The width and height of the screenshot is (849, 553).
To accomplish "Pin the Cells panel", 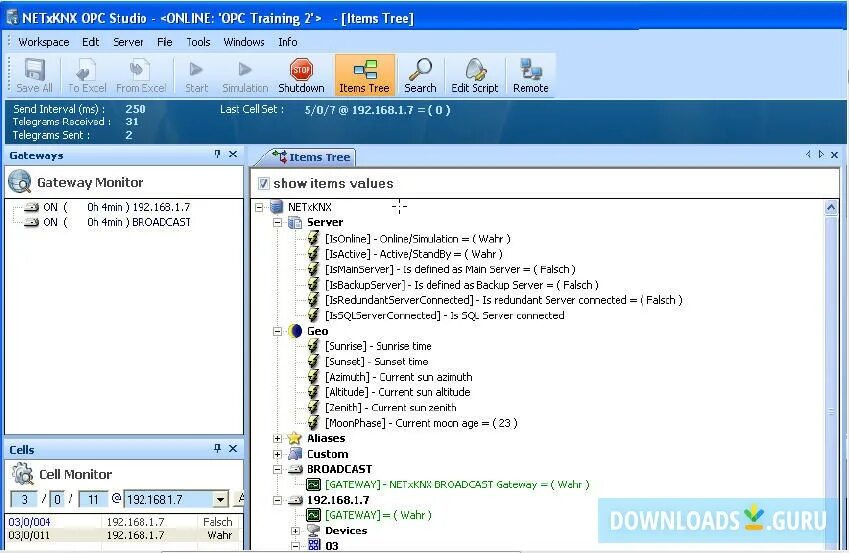I will pos(217,448).
